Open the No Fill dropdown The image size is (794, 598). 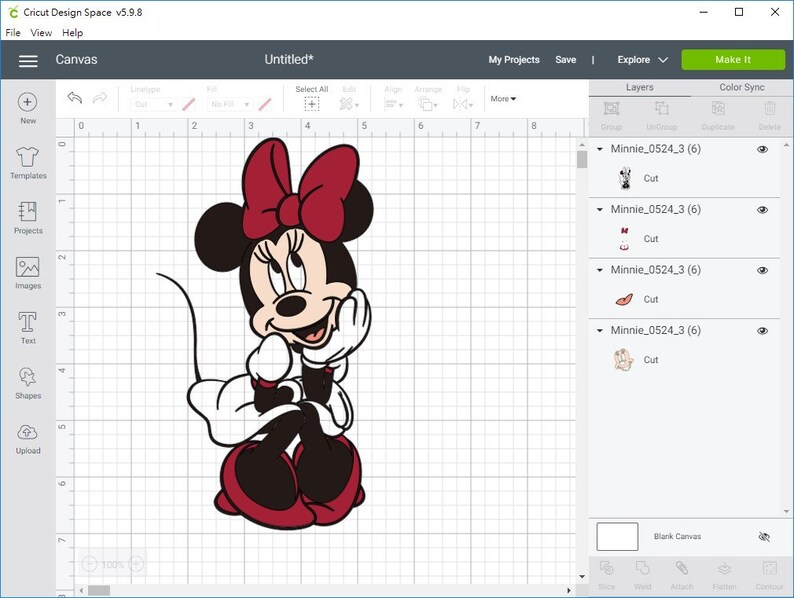click(x=230, y=105)
